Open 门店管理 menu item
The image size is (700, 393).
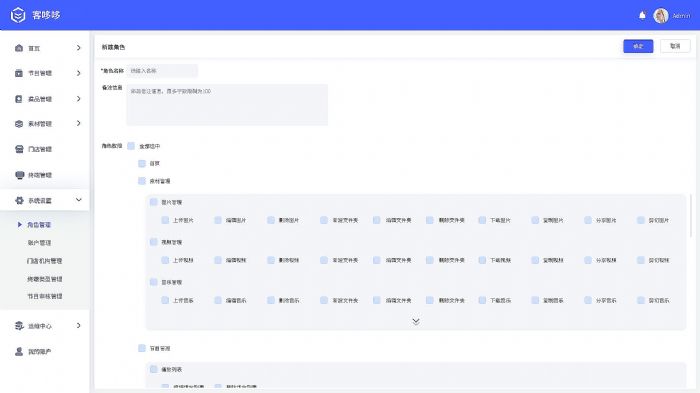tap(40, 149)
